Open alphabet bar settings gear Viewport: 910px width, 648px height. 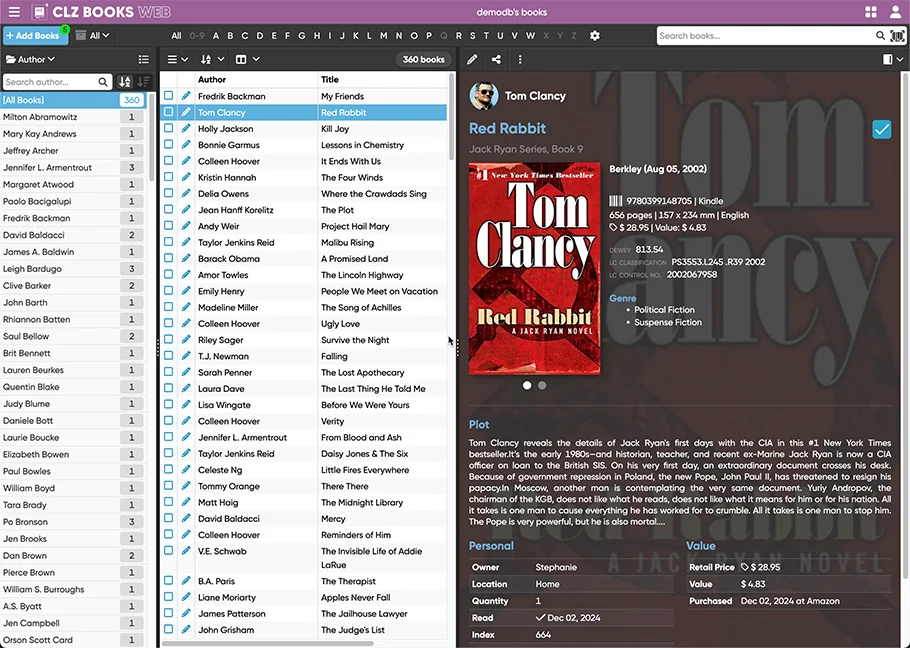594,36
